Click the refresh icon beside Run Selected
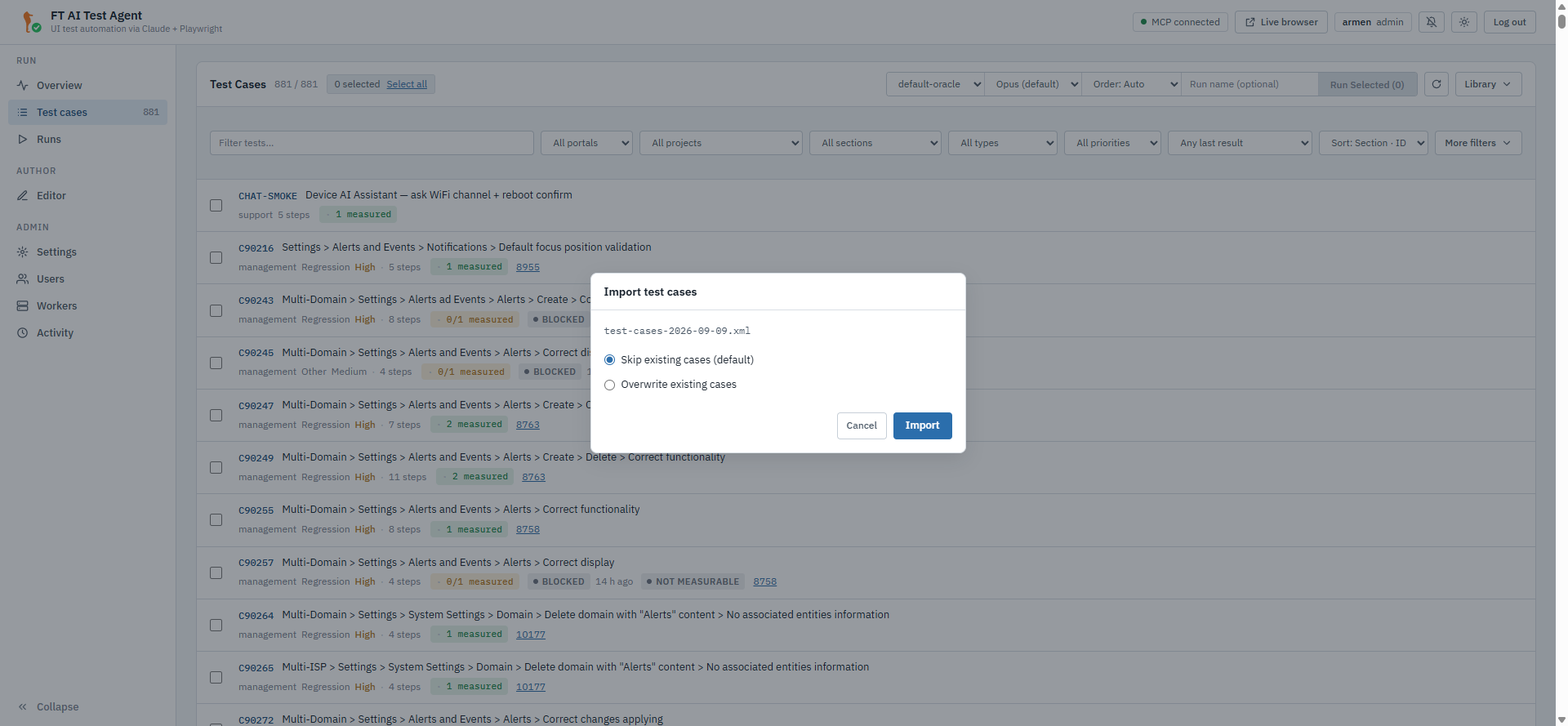 pyautogui.click(x=1436, y=84)
